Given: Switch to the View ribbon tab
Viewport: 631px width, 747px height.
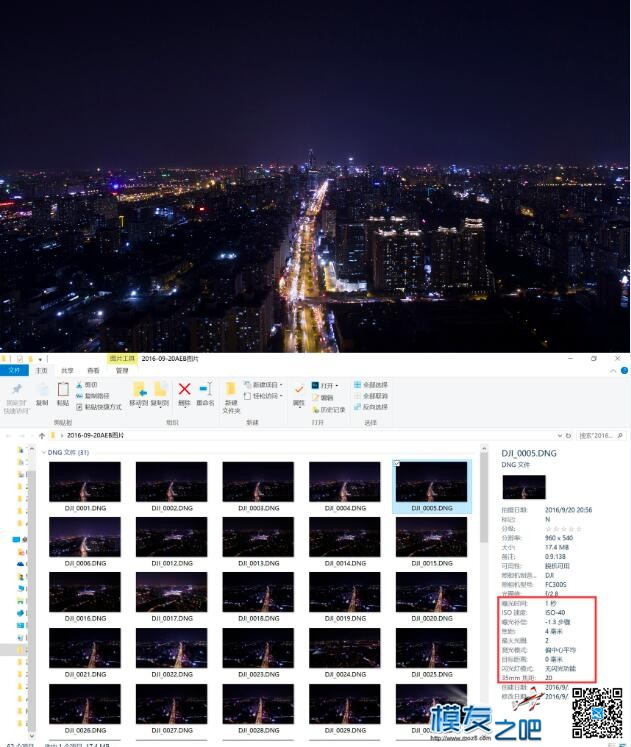Looking at the screenshot, I should 93,371.
